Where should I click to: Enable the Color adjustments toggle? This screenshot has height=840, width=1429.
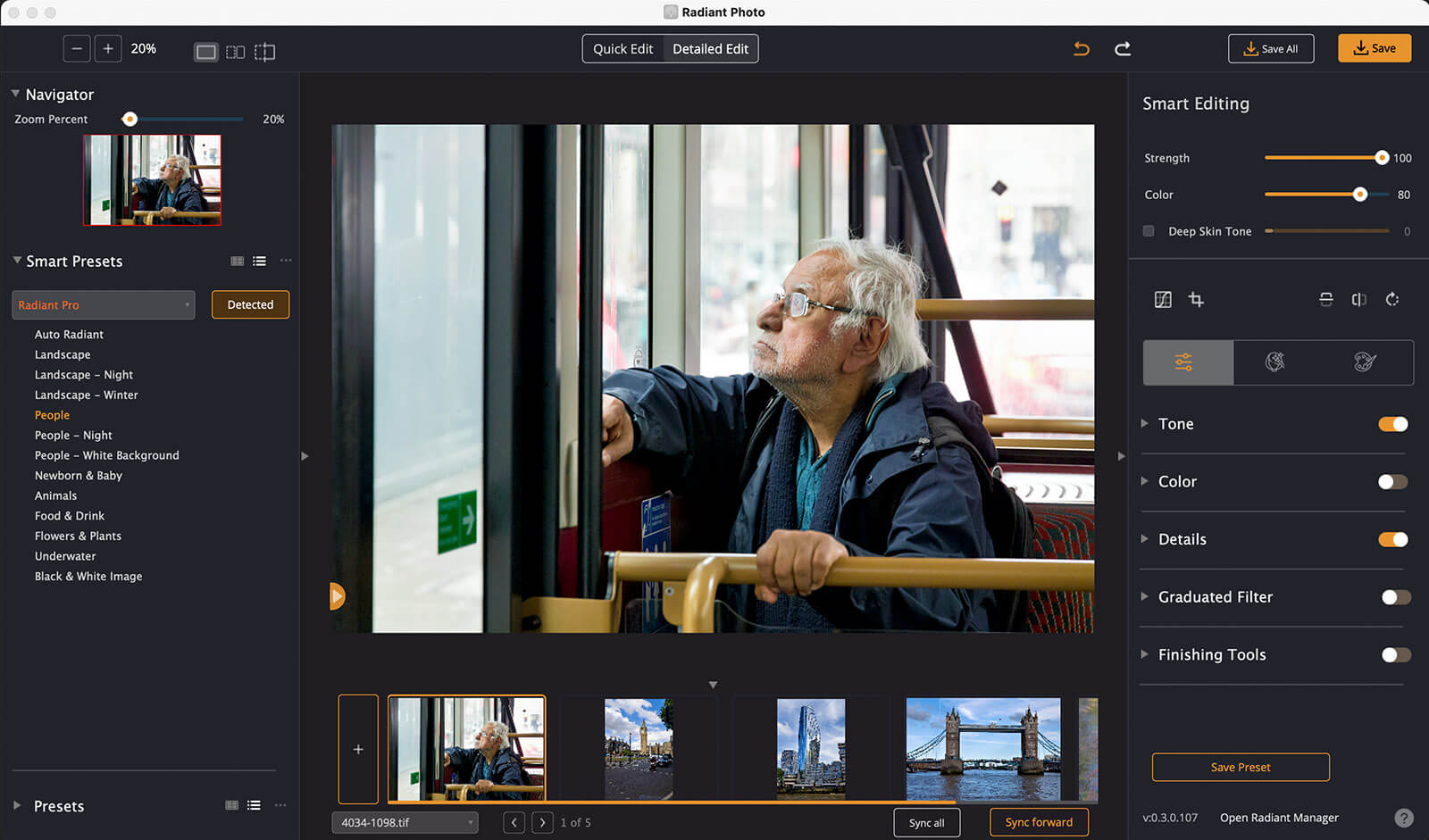(1392, 482)
